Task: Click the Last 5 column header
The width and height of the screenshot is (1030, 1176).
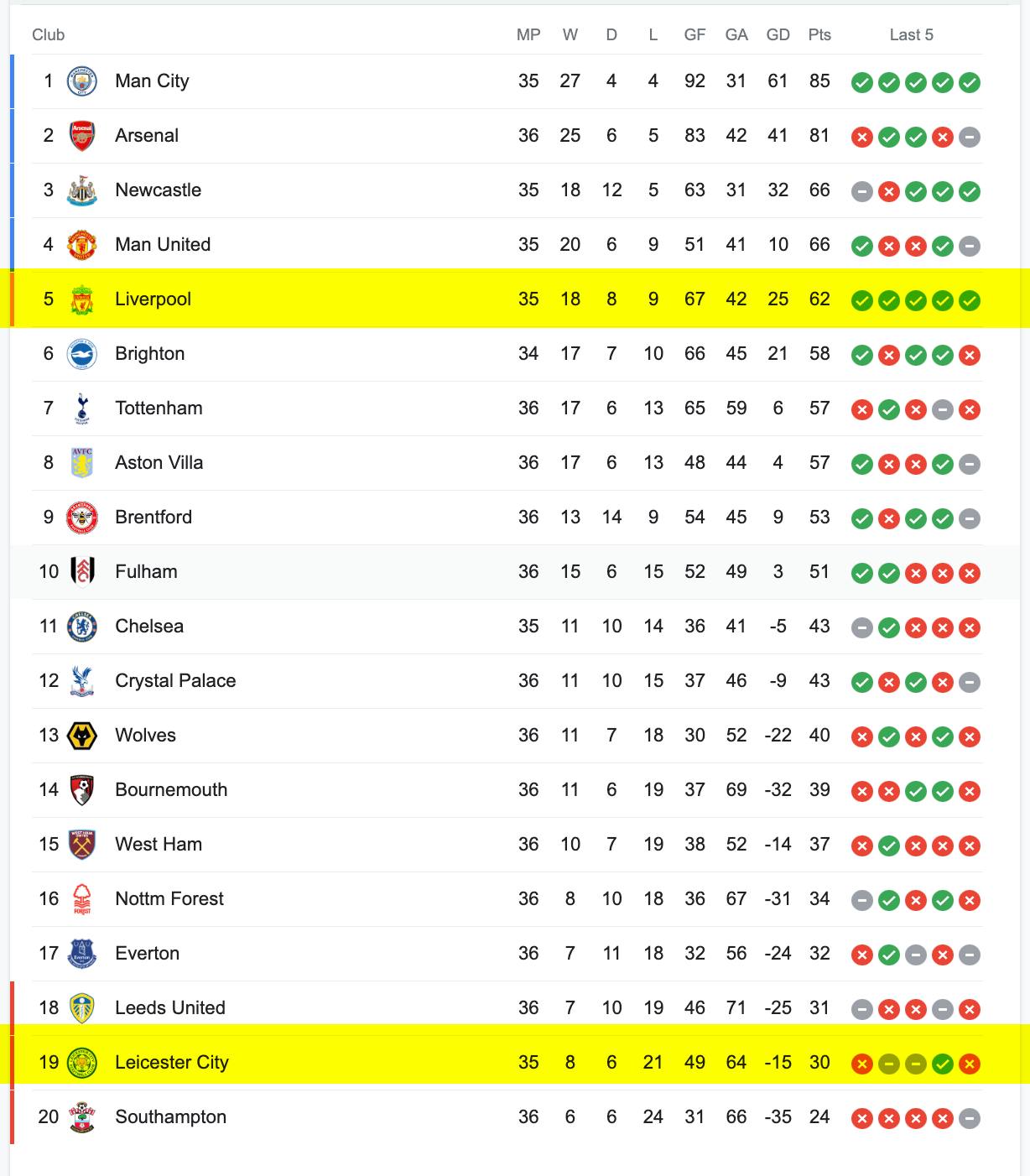Action: click(x=912, y=34)
